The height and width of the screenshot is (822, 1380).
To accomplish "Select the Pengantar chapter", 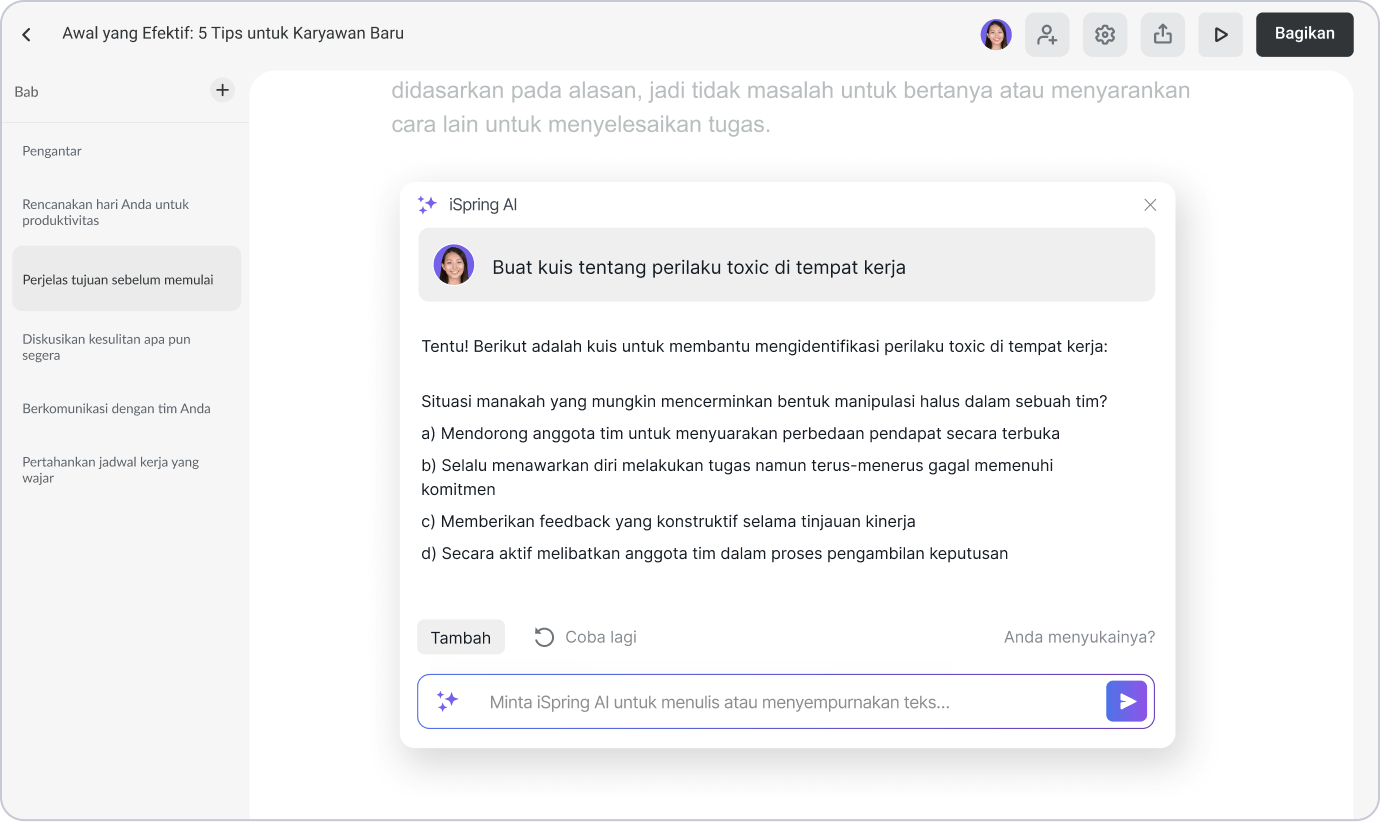I will [x=51, y=151].
